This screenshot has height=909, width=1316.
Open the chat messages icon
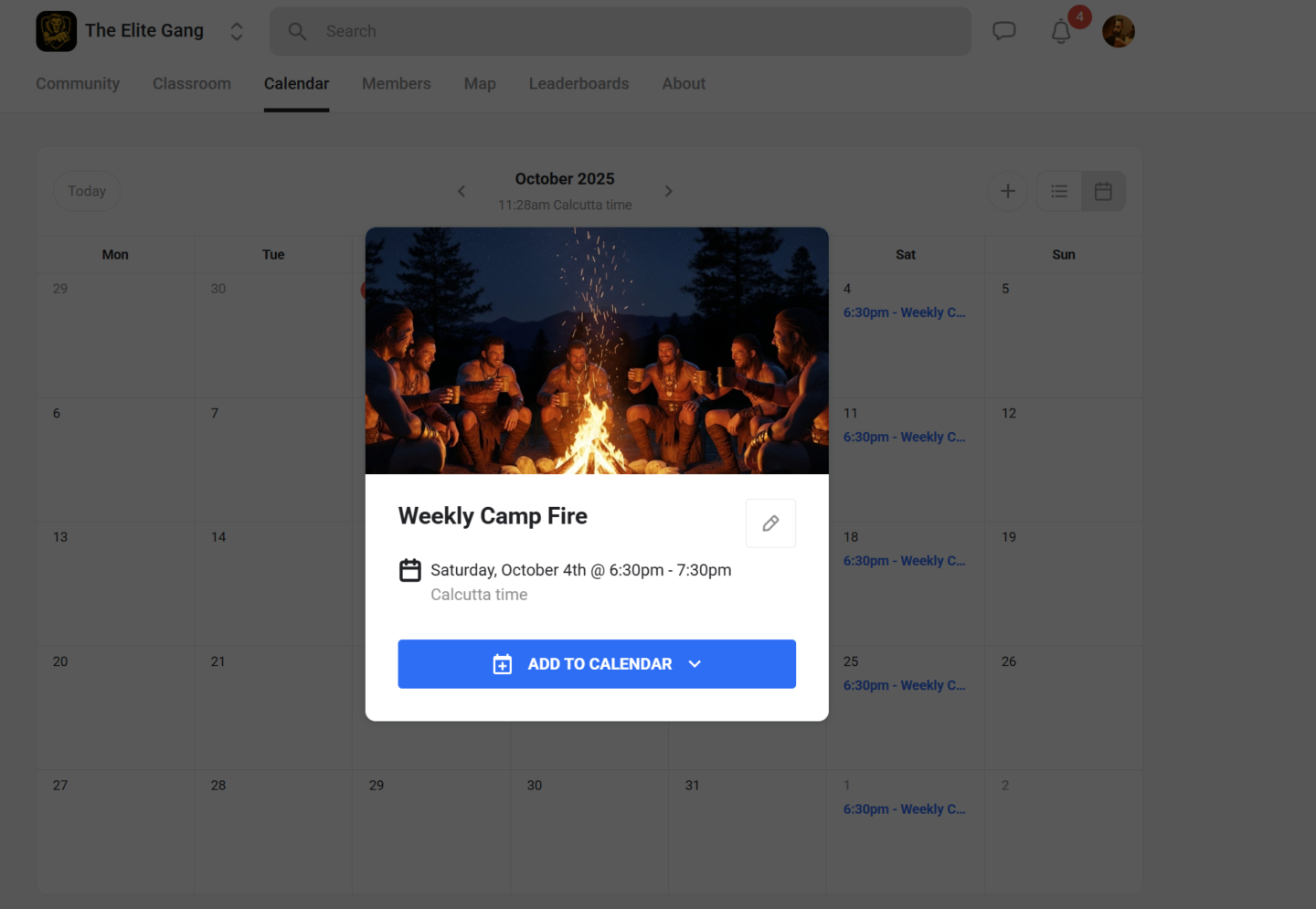click(1004, 31)
